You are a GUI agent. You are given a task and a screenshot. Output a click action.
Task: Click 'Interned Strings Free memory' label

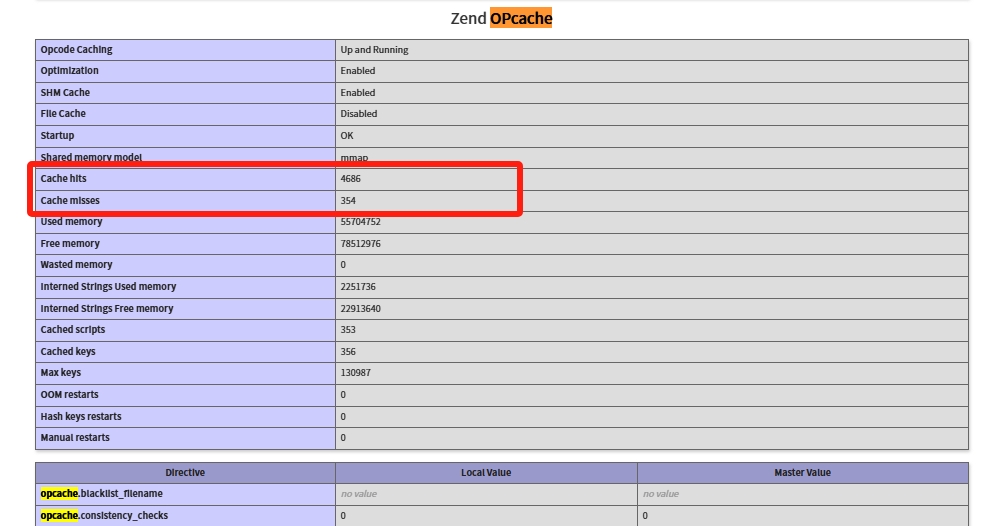(107, 308)
